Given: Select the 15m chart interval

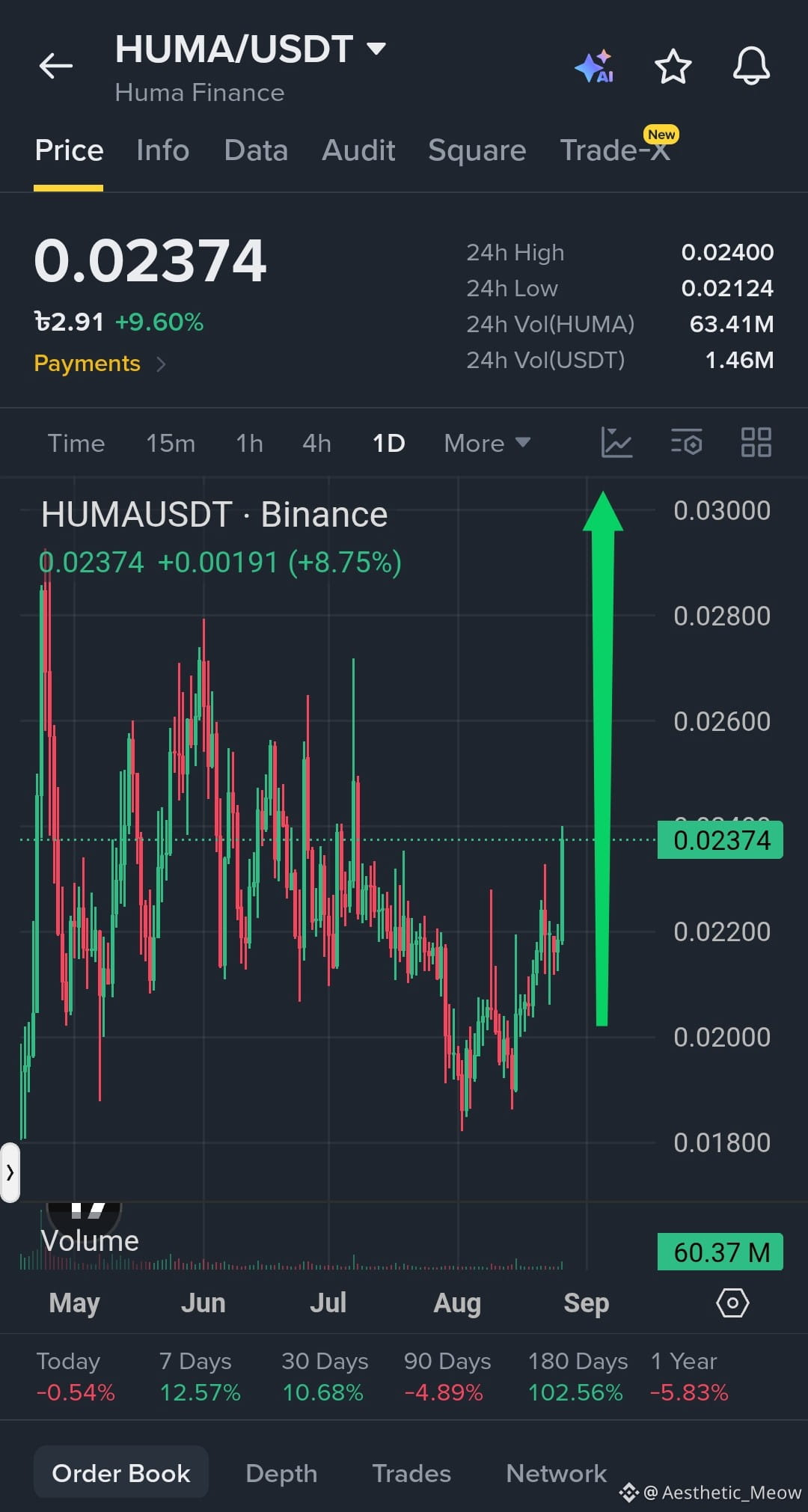Looking at the screenshot, I should 171,443.
